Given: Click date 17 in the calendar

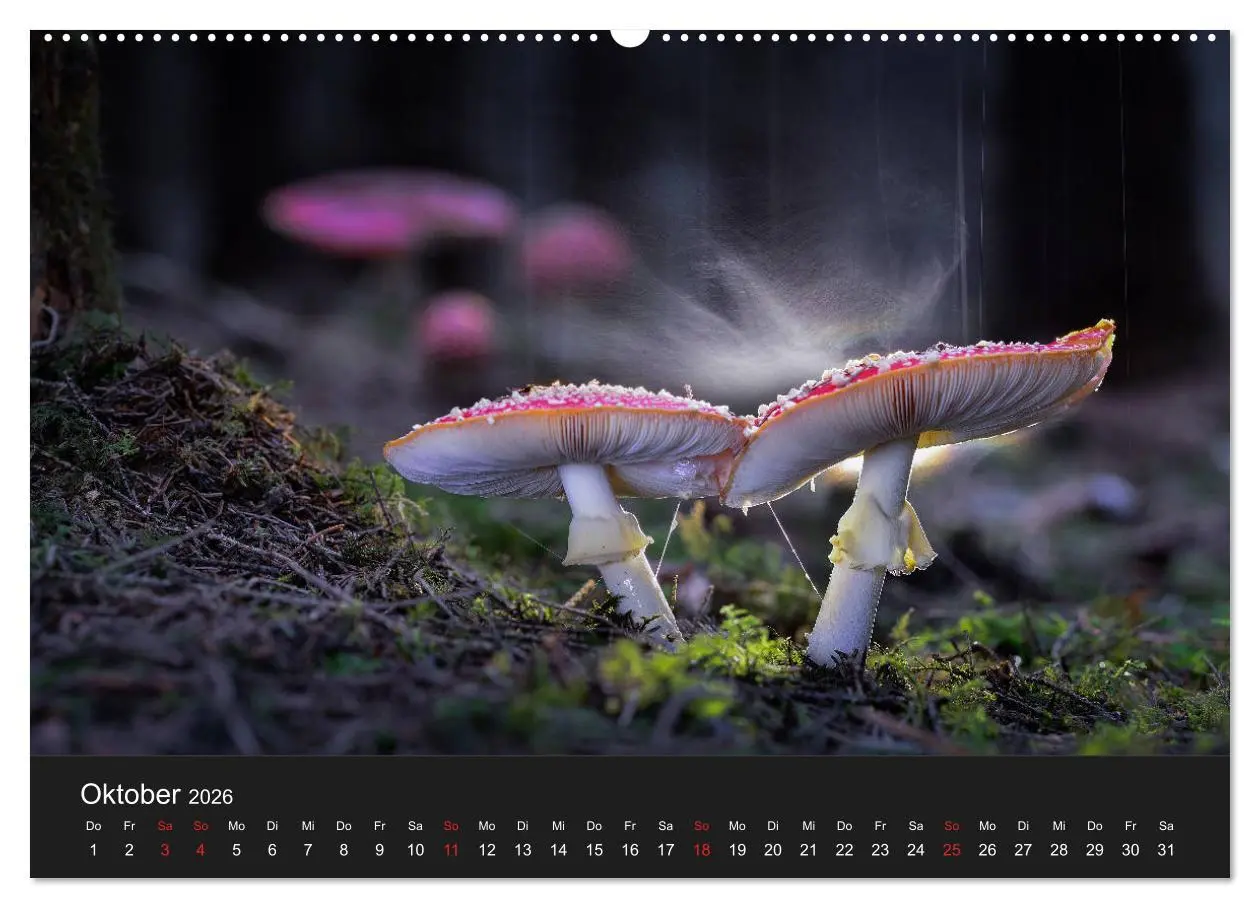Looking at the screenshot, I should pyautogui.click(x=666, y=850).
